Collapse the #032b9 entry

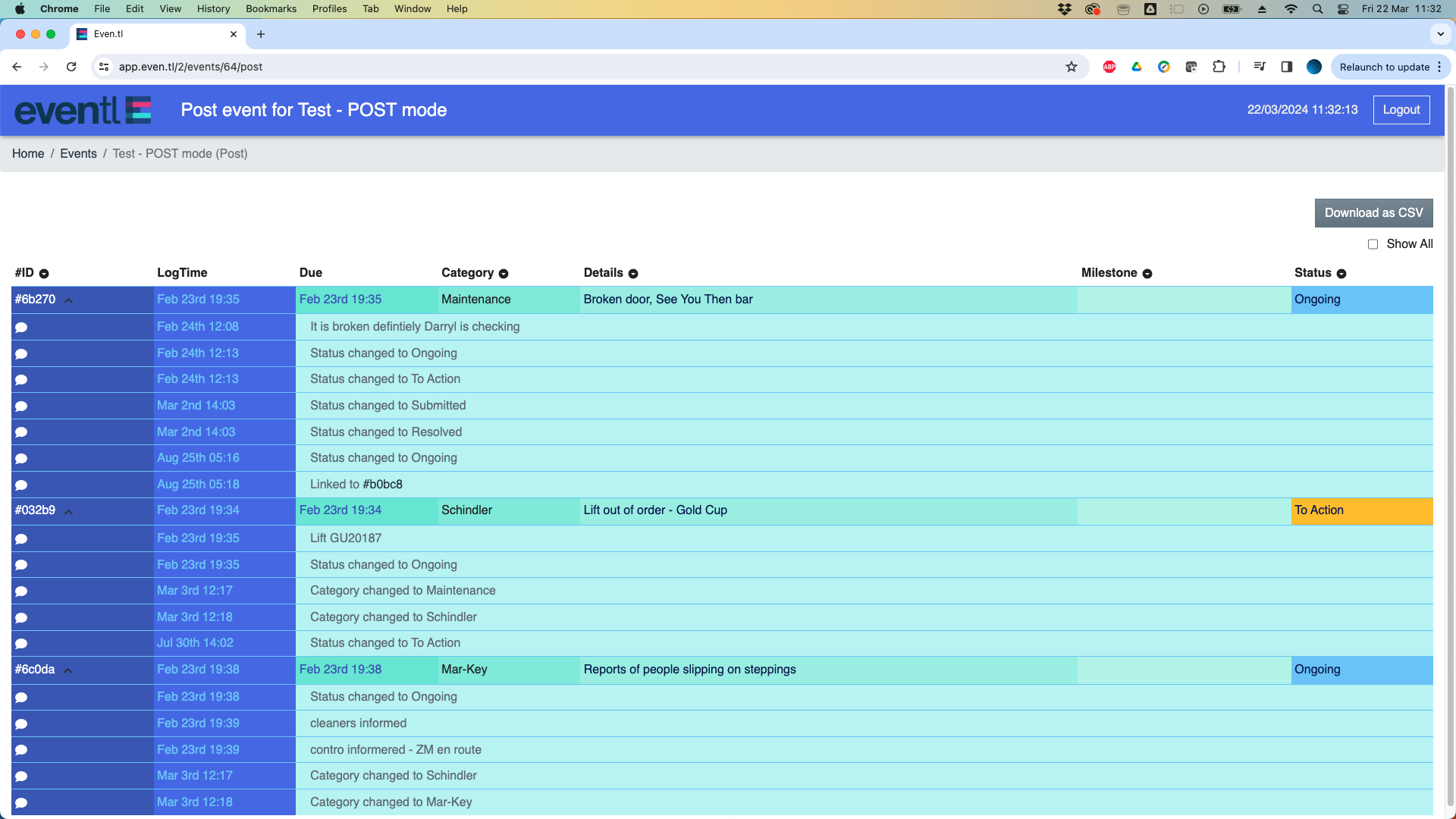coord(68,512)
